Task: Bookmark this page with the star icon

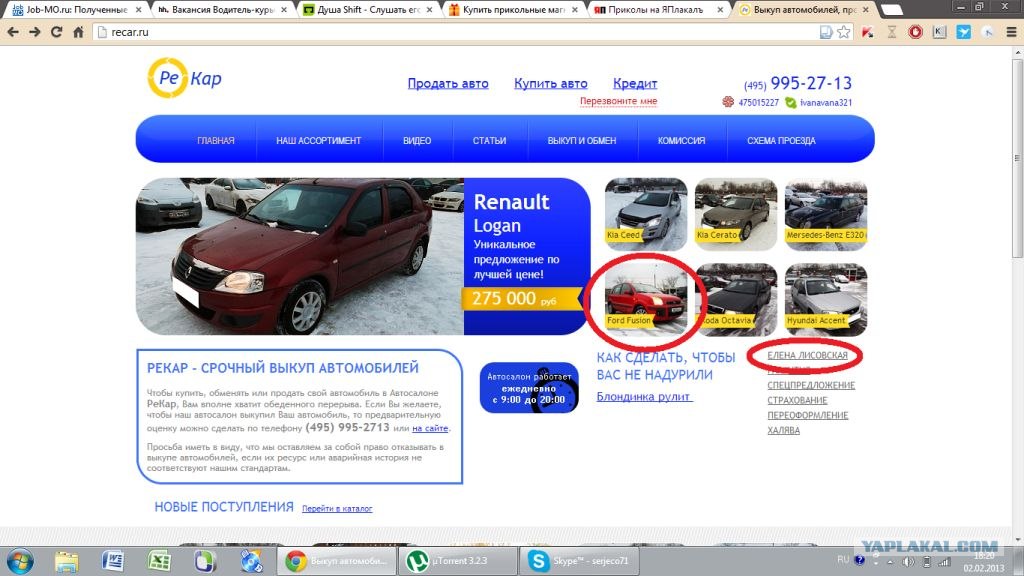Action: pyautogui.click(x=844, y=31)
